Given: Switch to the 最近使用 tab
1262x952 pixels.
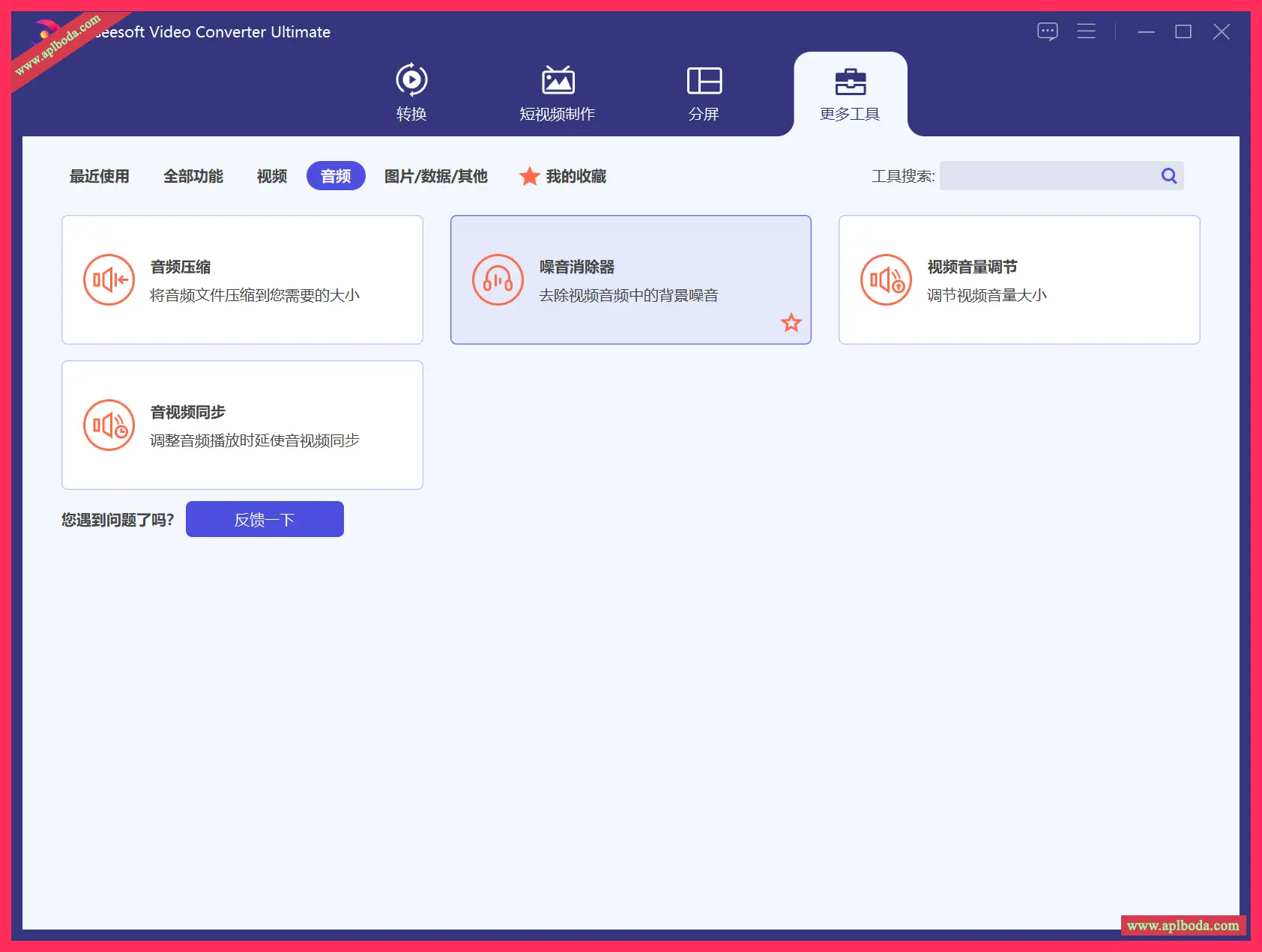Looking at the screenshot, I should coord(100,176).
